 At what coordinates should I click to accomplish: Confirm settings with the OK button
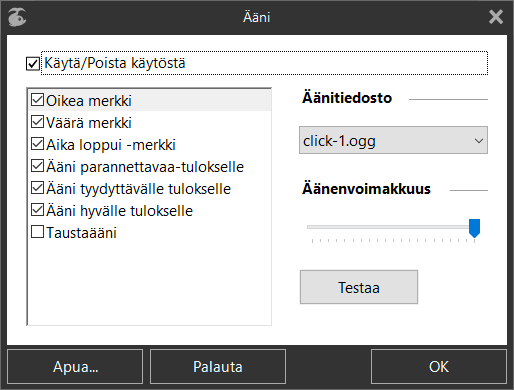click(439, 367)
